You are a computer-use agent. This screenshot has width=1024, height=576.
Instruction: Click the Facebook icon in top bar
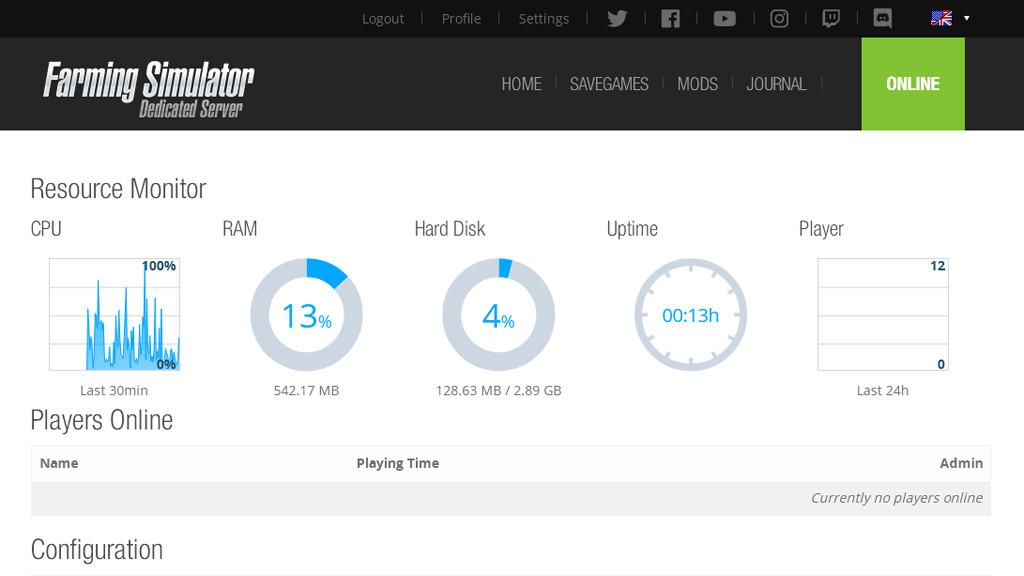click(x=670, y=18)
